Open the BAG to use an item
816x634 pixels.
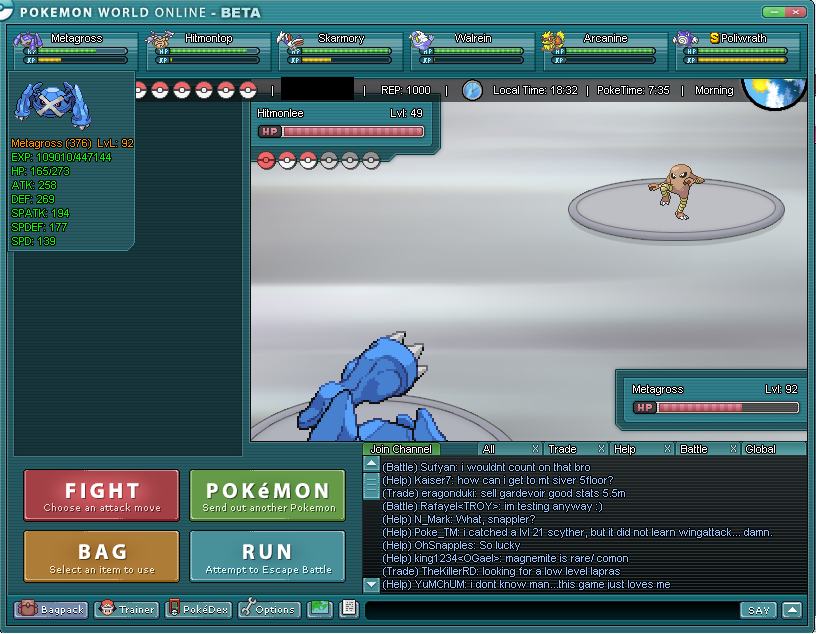101,556
